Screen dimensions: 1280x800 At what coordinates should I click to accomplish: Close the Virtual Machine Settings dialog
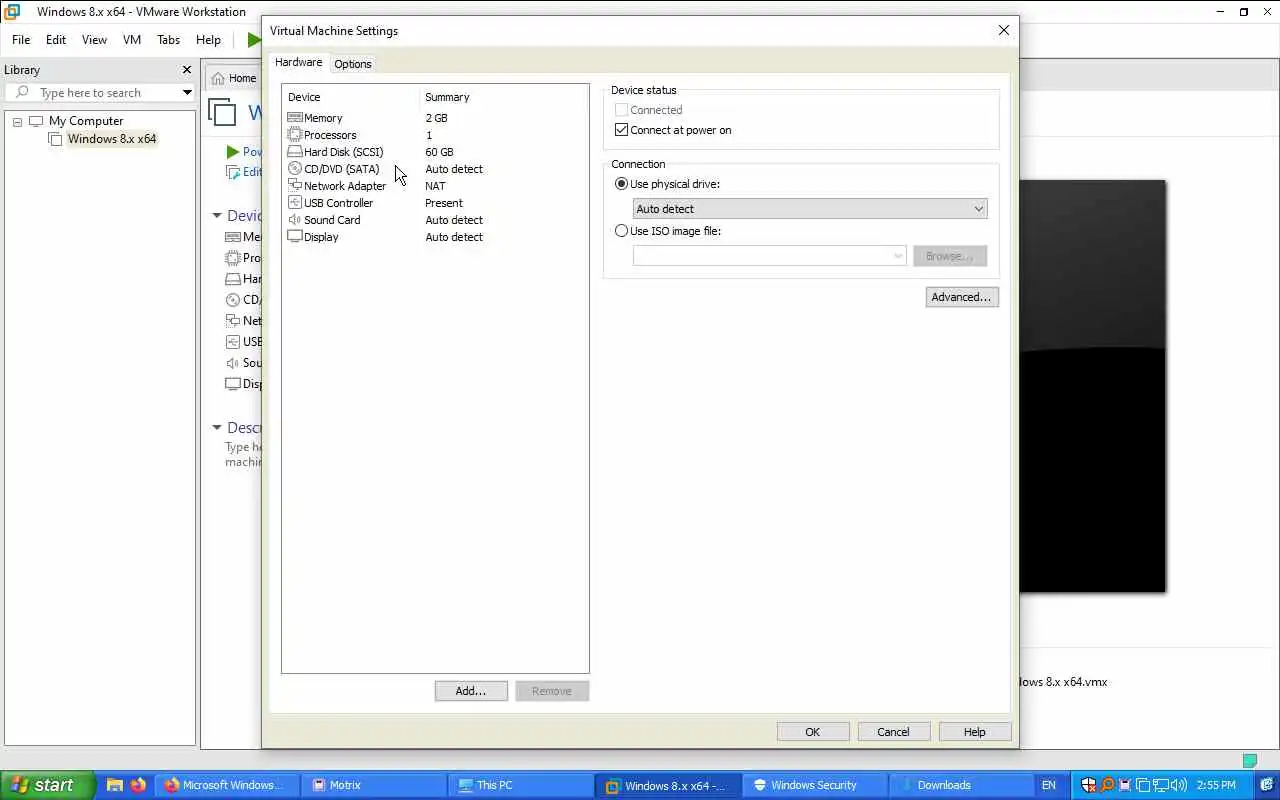click(x=1004, y=31)
